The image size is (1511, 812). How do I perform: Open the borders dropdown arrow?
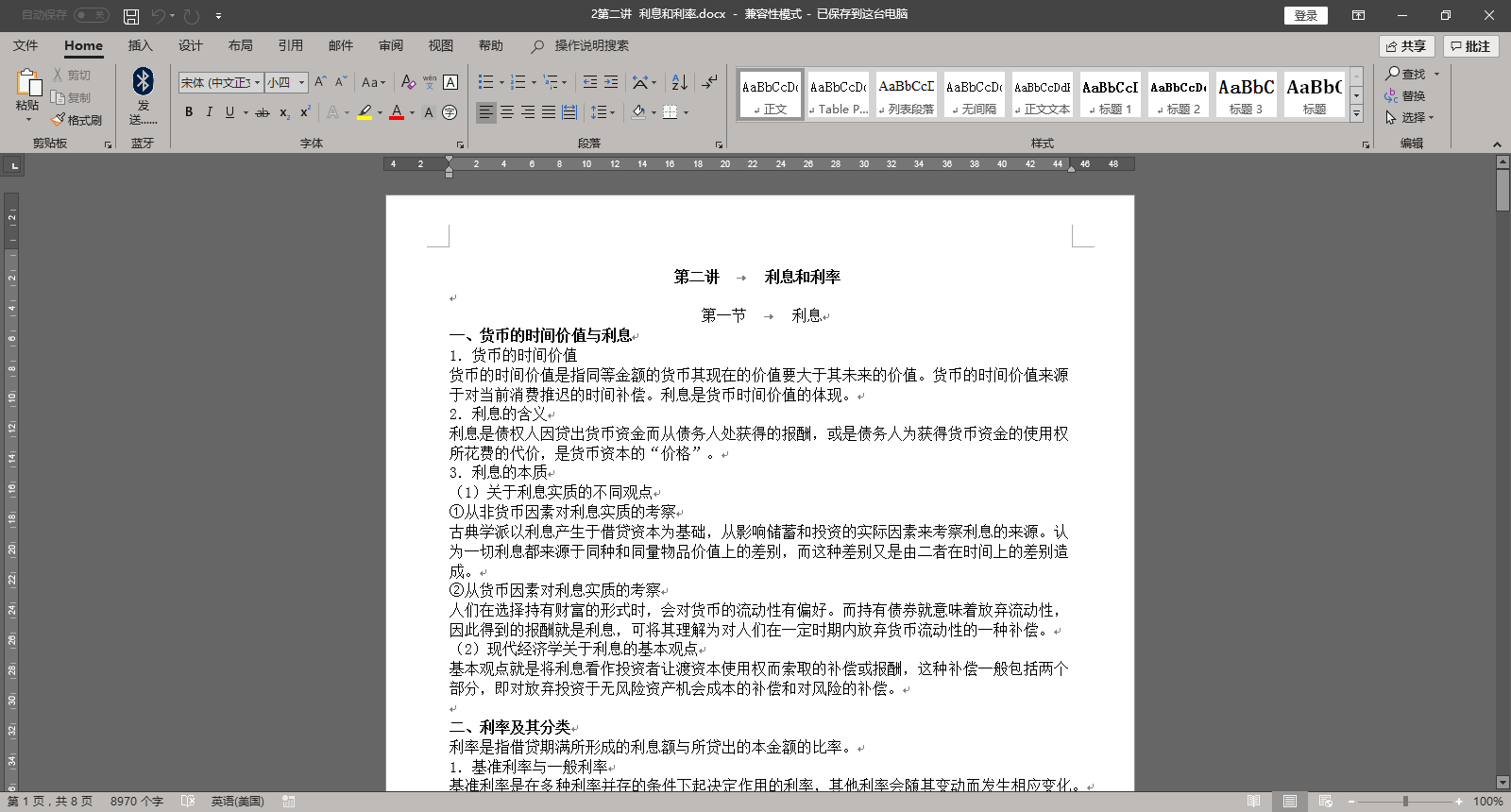pos(686,112)
